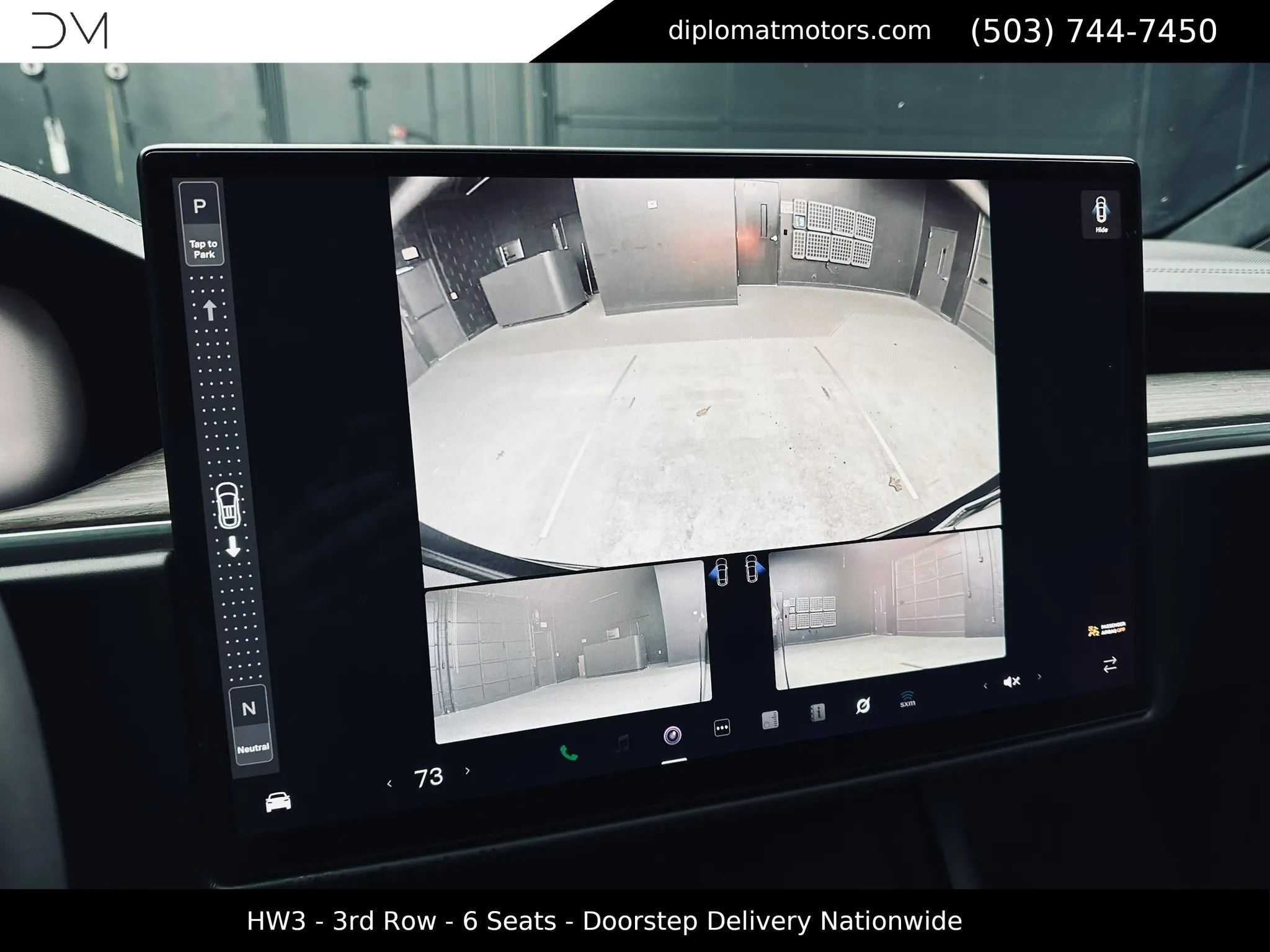Tap the swap arrows icon
The image size is (1270, 952).
tap(1109, 665)
